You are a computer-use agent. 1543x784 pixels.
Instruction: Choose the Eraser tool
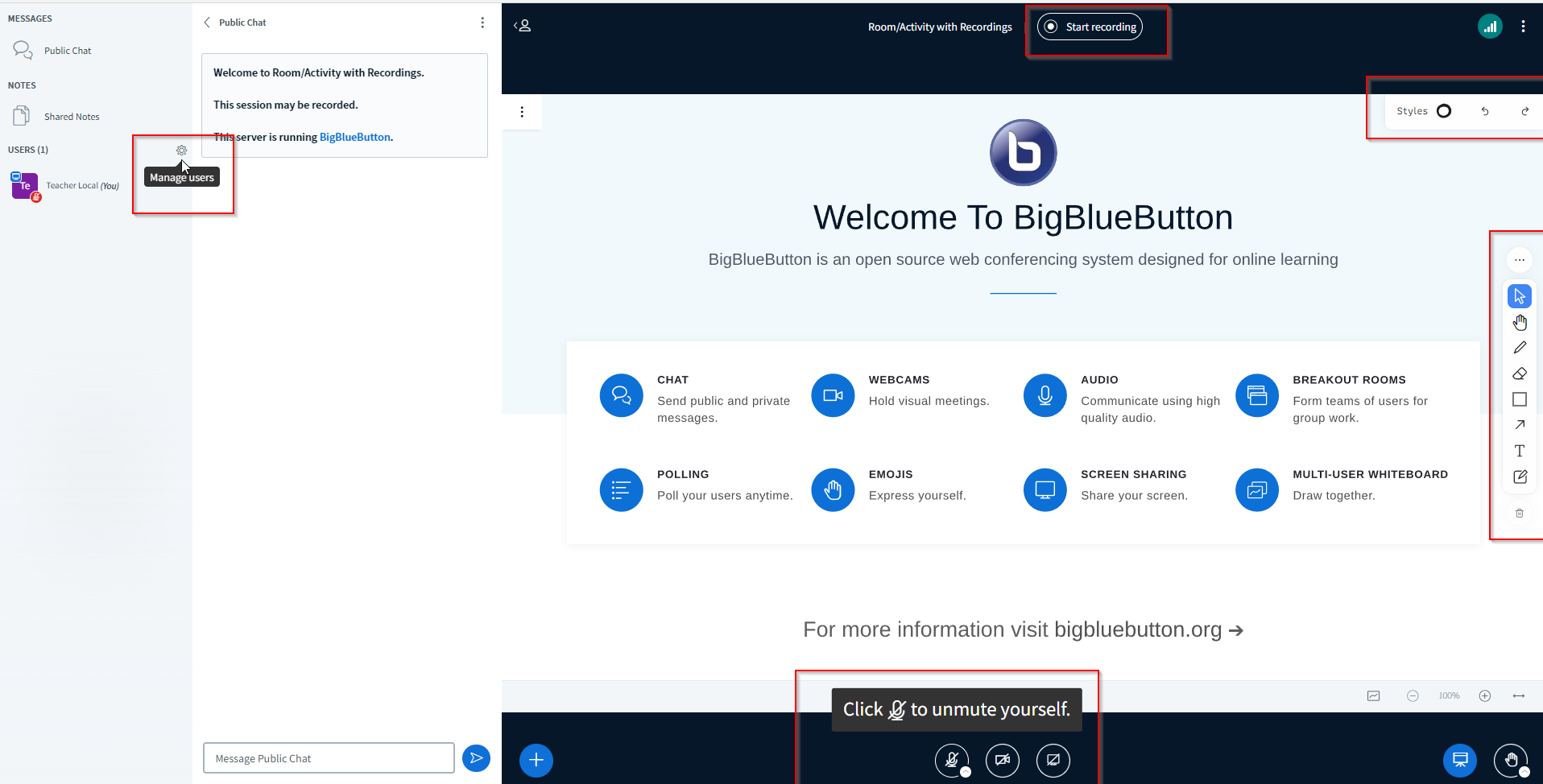pyautogui.click(x=1519, y=373)
